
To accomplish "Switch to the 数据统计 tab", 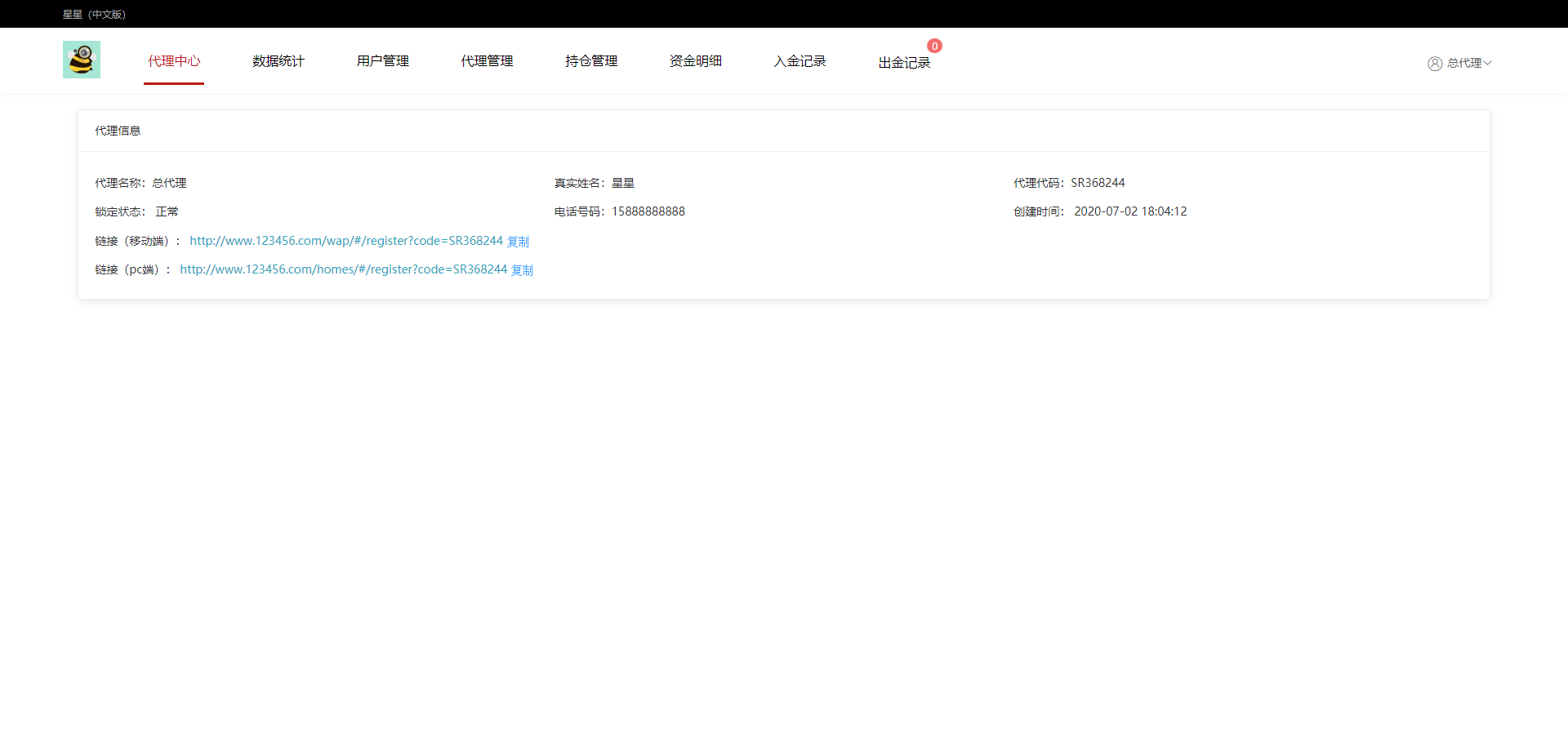I will coord(278,60).
